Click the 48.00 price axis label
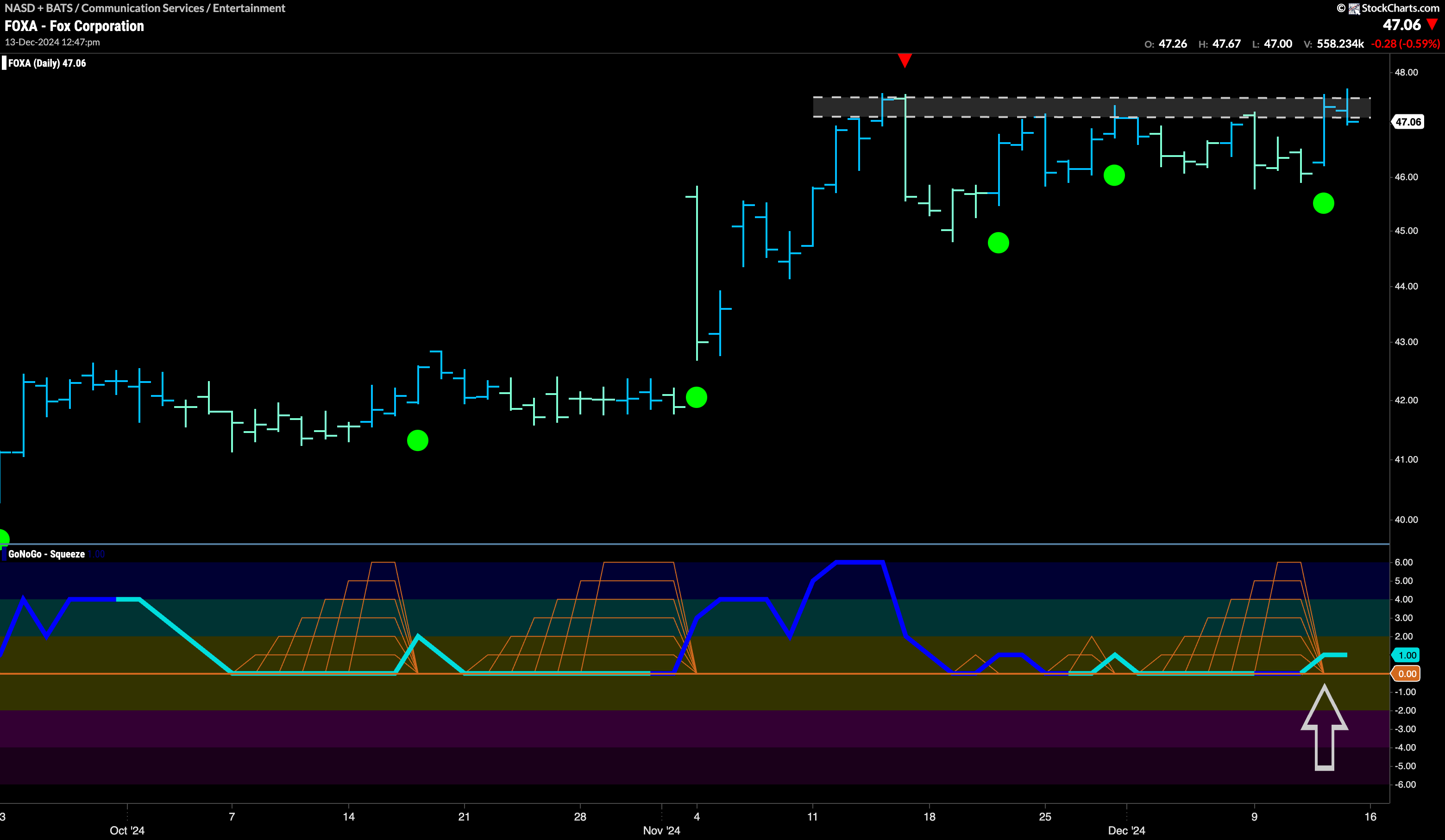The image size is (1445, 840). coord(1406,72)
